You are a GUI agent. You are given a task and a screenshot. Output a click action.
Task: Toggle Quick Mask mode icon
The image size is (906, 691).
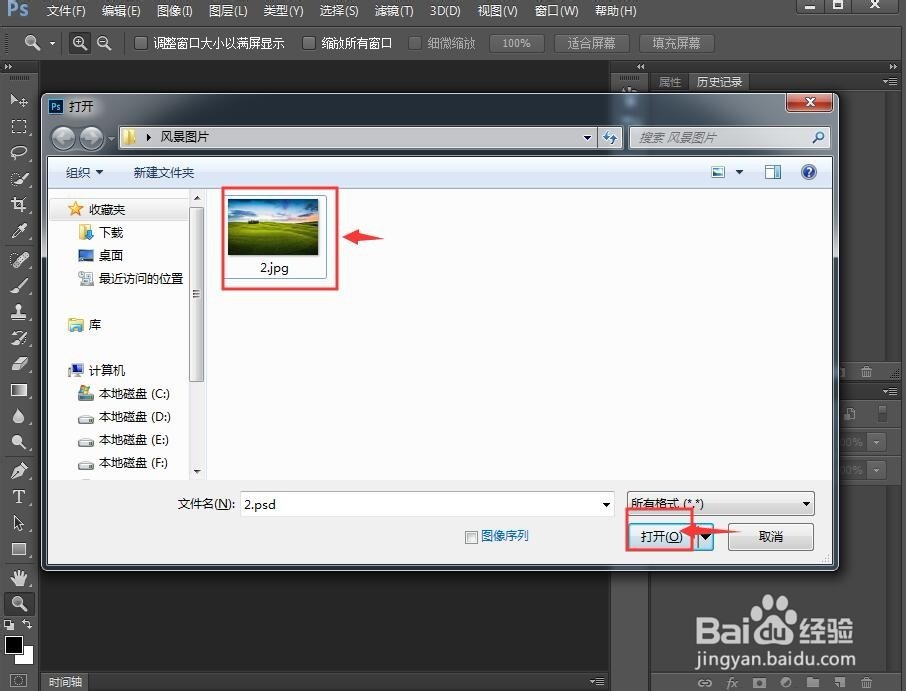point(18,681)
